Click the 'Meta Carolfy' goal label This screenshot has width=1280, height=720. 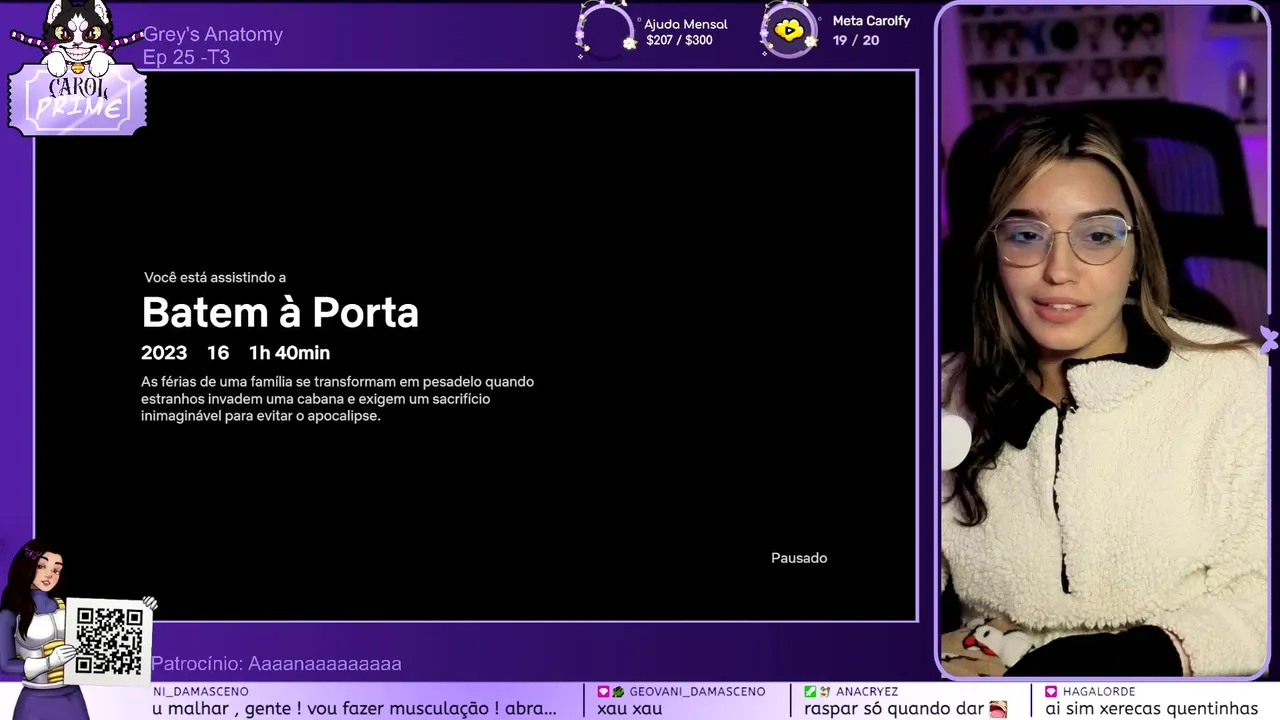871,21
